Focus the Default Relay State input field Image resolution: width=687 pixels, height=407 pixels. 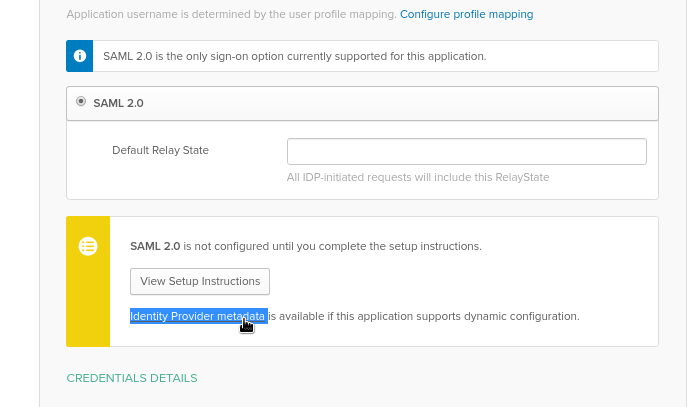point(467,152)
